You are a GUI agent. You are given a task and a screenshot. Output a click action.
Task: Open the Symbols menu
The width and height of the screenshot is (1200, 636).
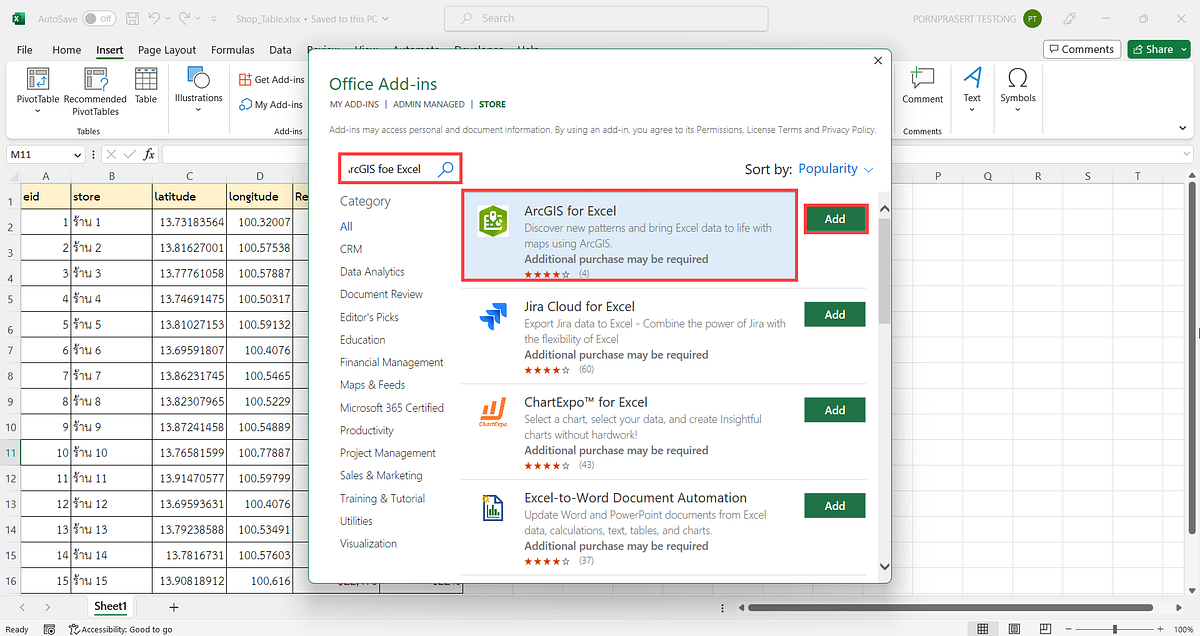point(1017,90)
